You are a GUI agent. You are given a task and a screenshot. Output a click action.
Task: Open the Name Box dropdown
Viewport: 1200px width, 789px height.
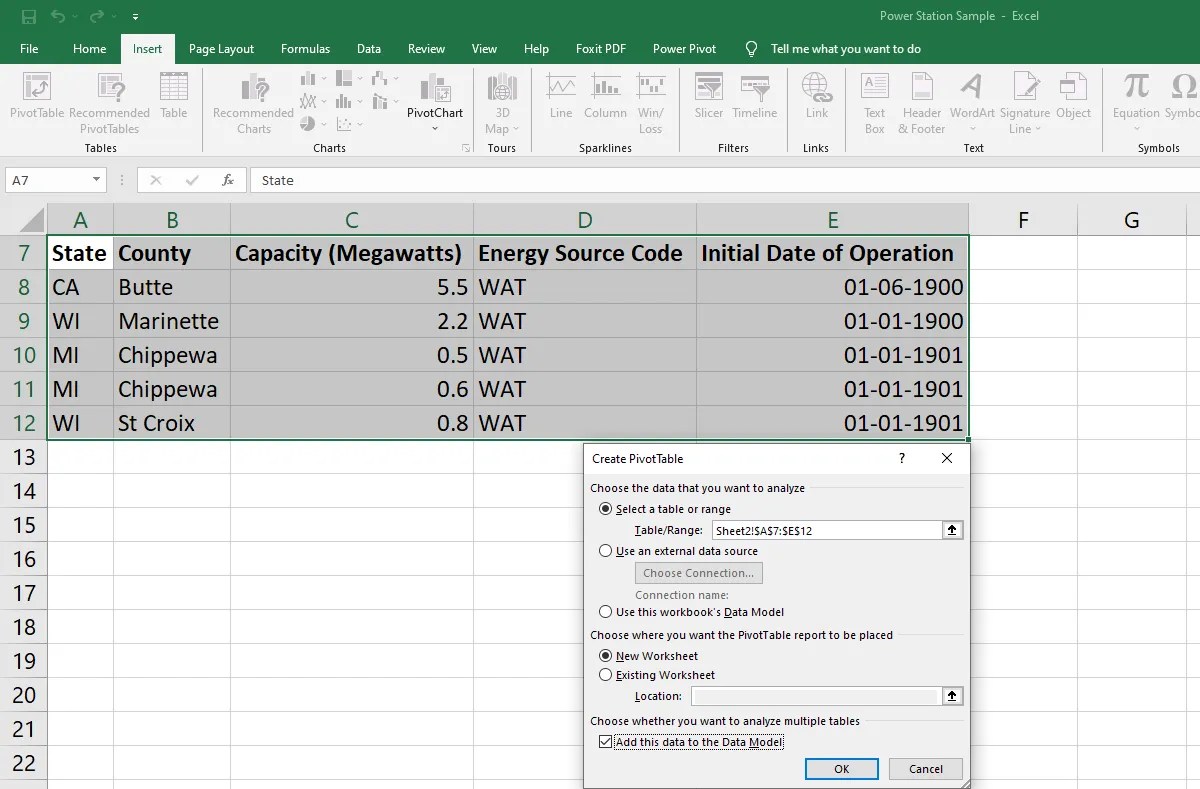[97, 180]
